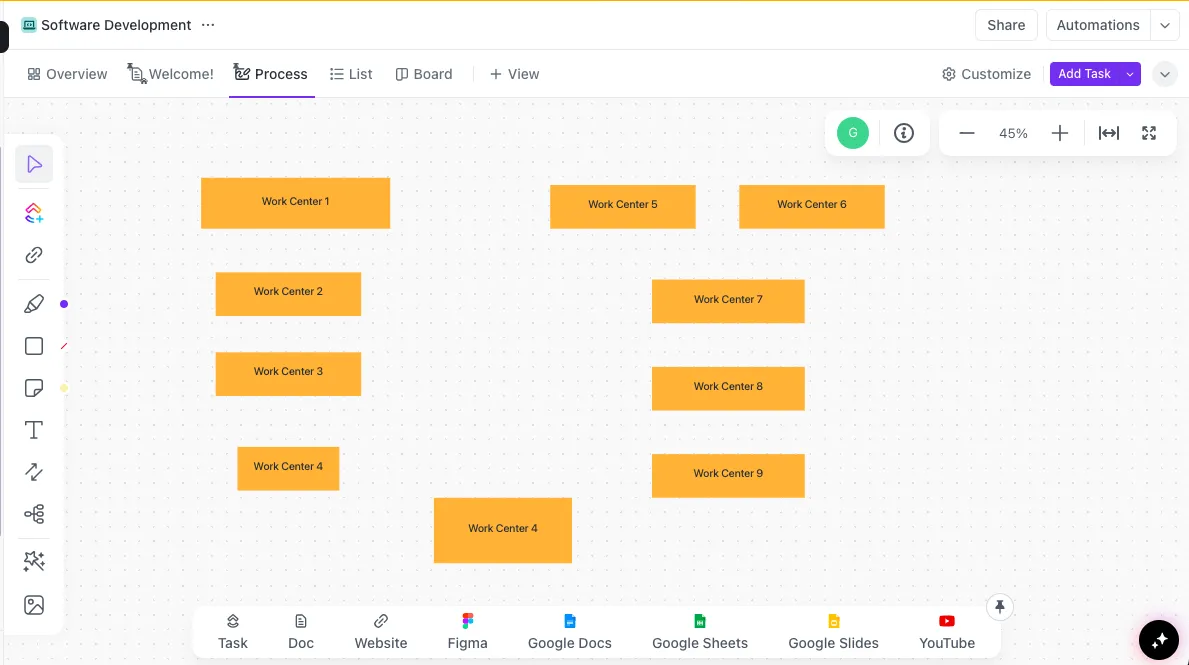This screenshot has width=1189, height=665.
Task: Select the Work Center 7 box
Action: 728,301
